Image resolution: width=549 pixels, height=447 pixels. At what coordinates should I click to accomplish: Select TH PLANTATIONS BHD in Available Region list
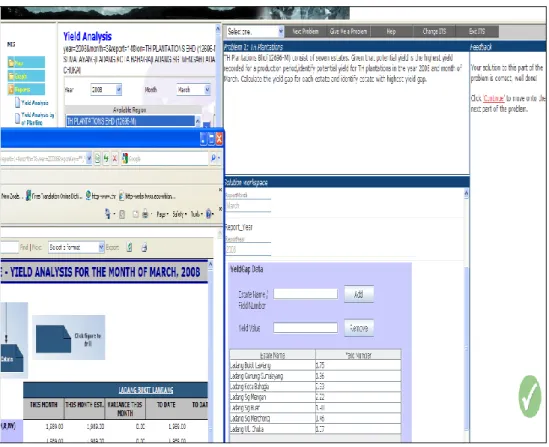point(131,121)
